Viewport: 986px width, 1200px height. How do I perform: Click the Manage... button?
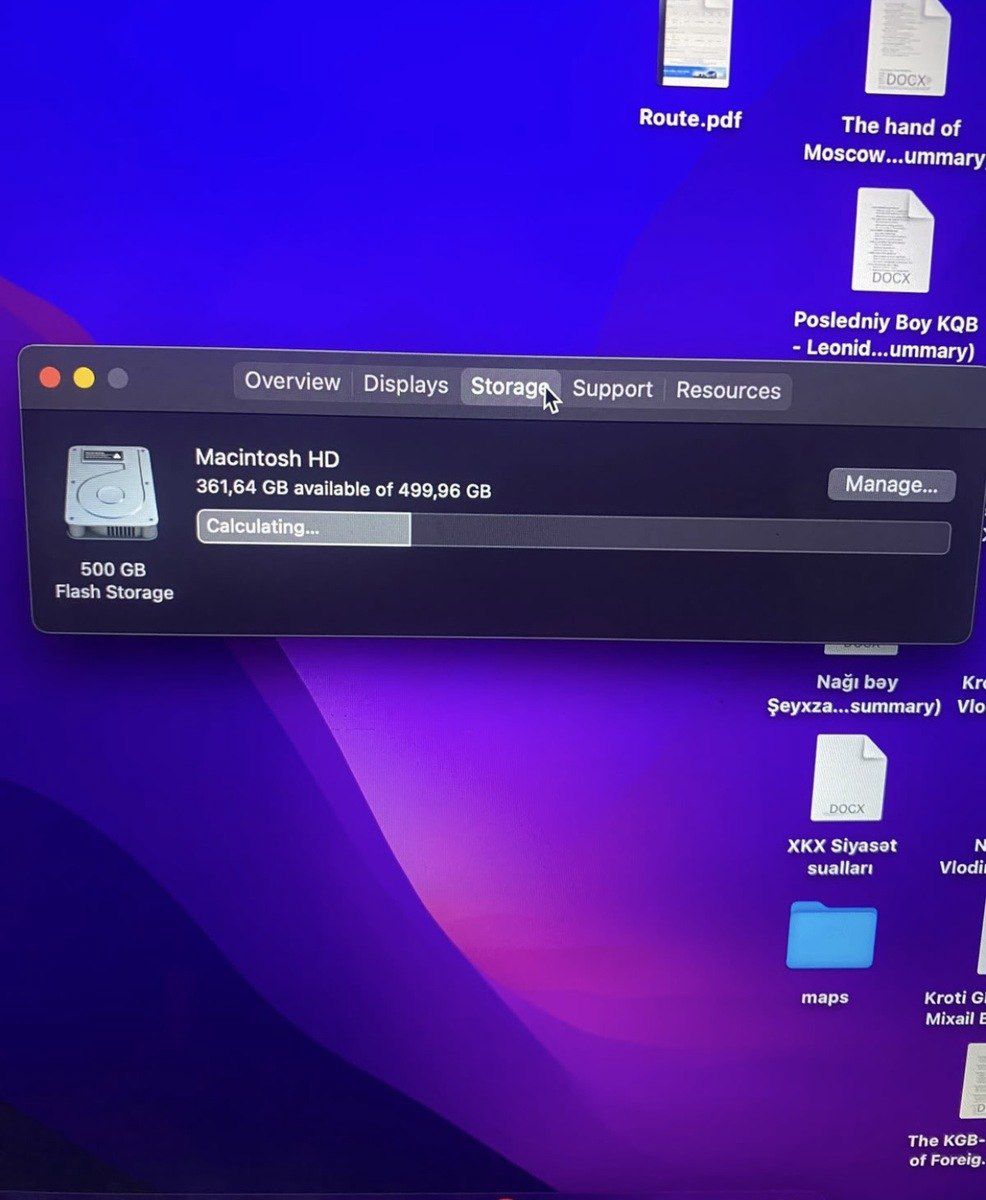click(x=891, y=485)
